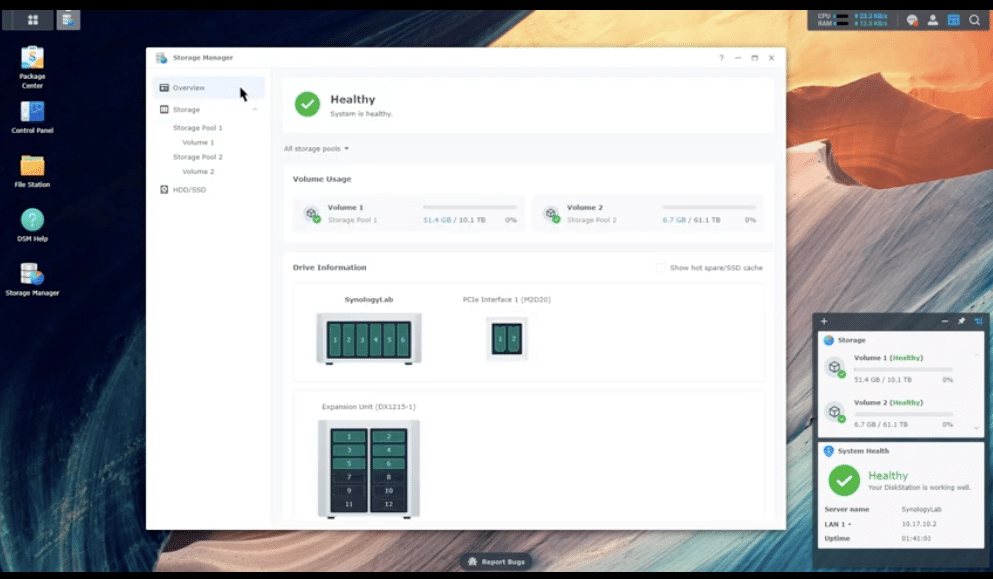Click the Storage Manager taskbar icon
993x579 pixels.
click(x=68, y=20)
